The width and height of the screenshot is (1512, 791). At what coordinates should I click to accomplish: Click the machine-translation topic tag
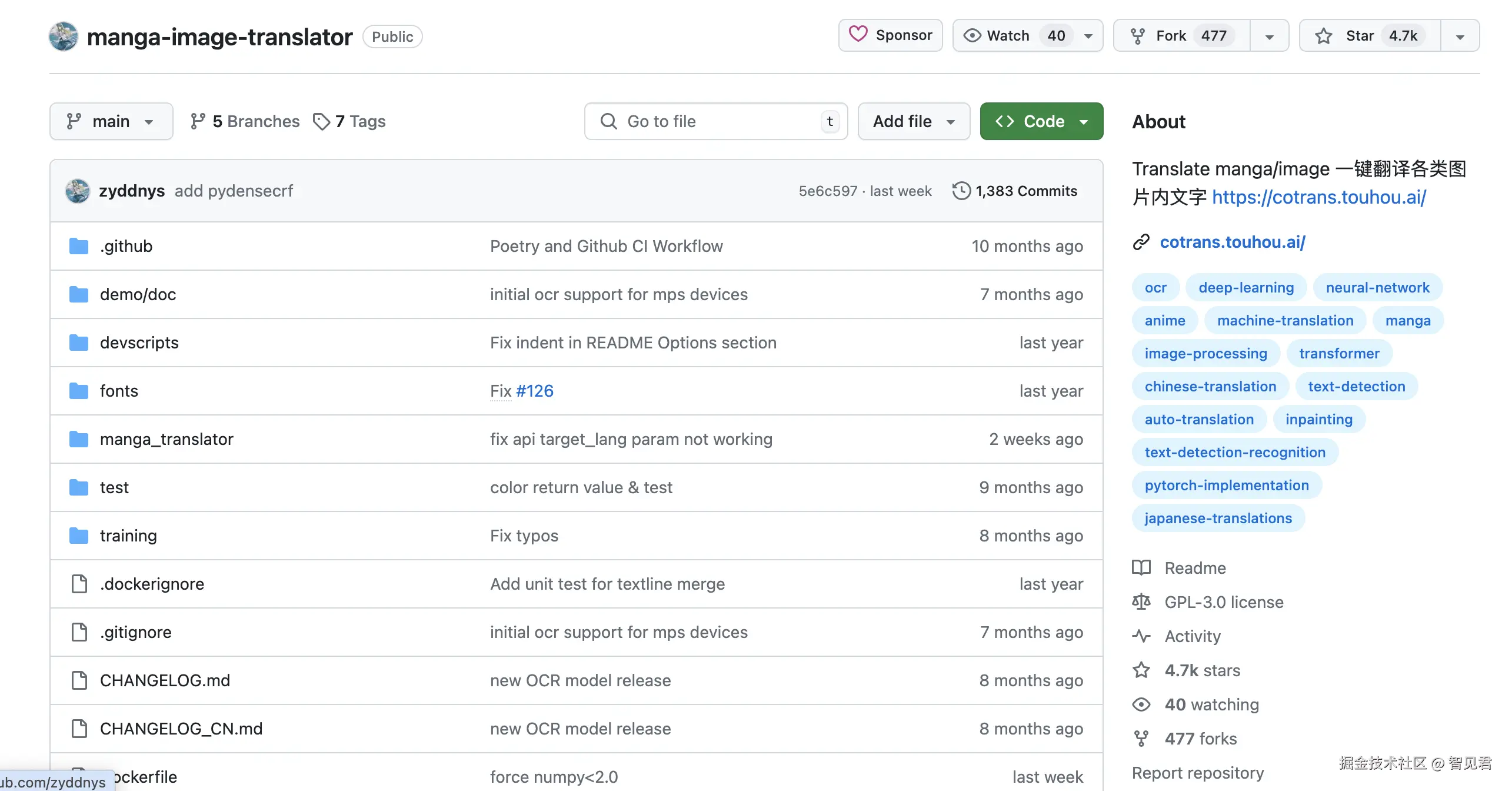[1285, 320]
